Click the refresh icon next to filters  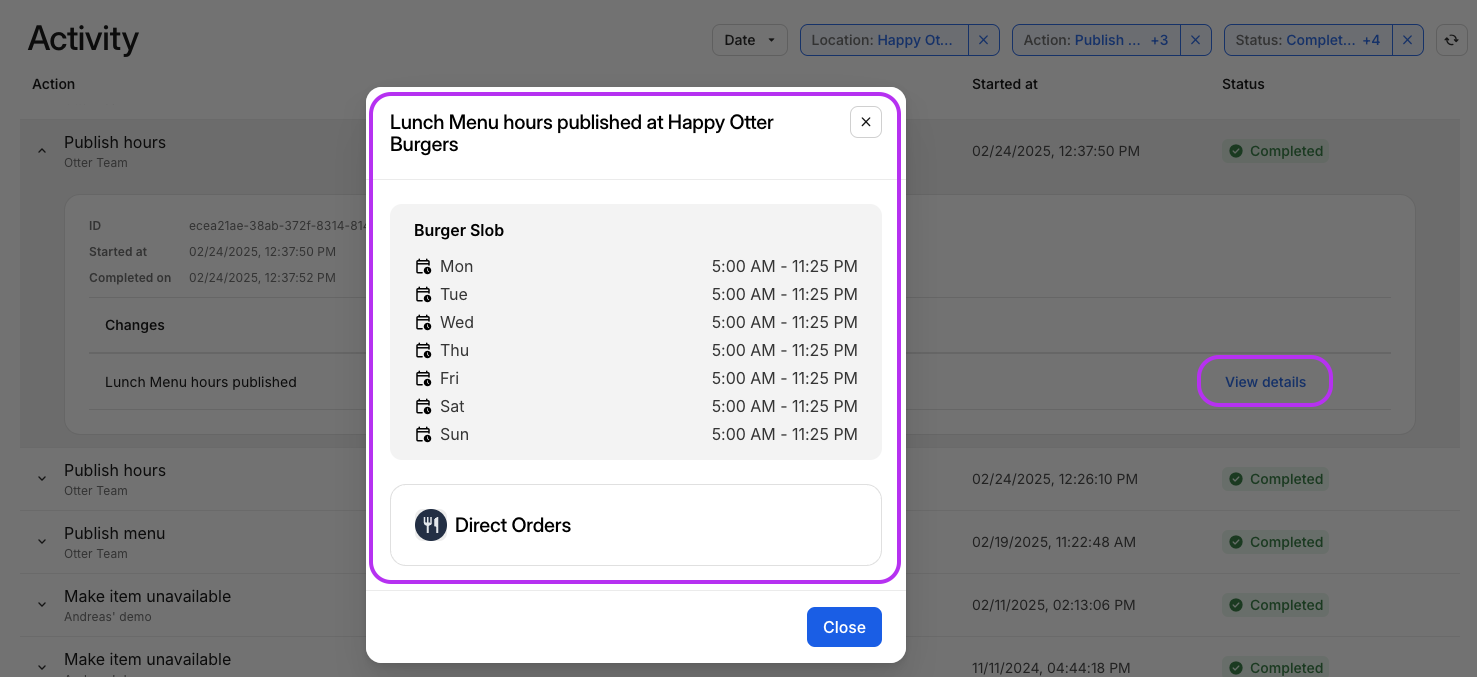tap(1451, 40)
